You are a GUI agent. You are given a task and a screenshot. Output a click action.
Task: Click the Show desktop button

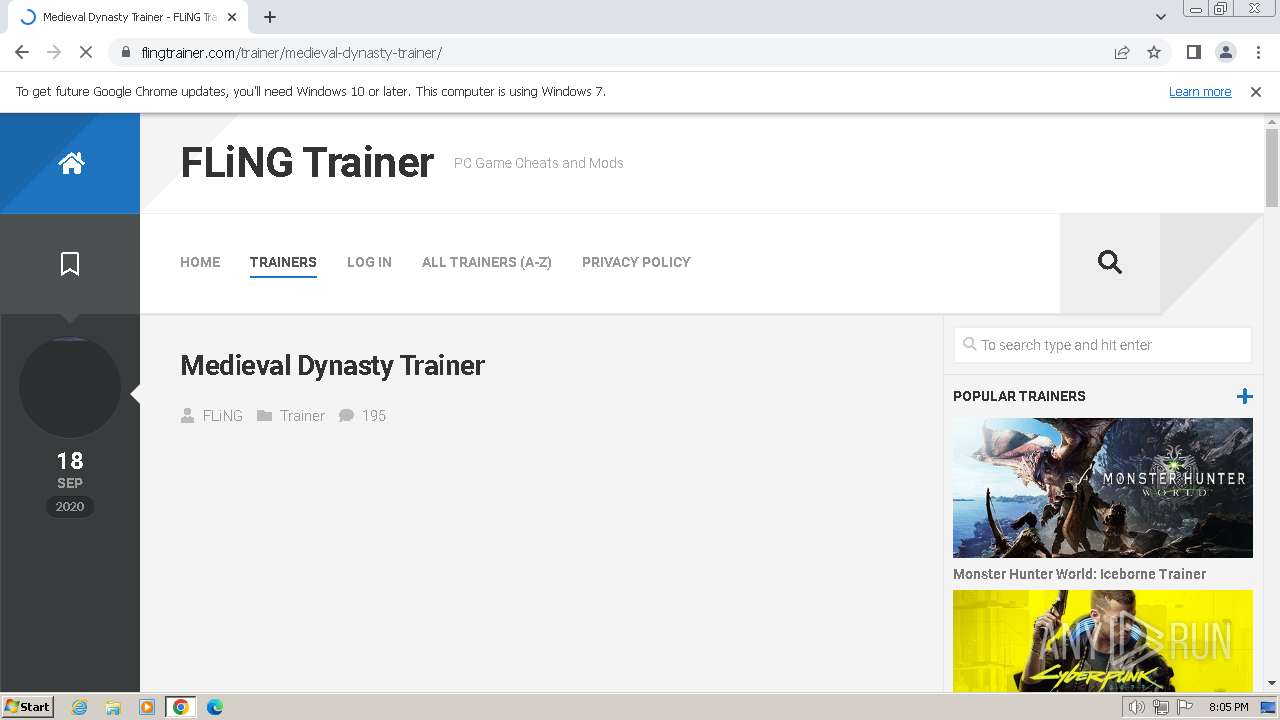pyautogui.click(x=1268, y=707)
